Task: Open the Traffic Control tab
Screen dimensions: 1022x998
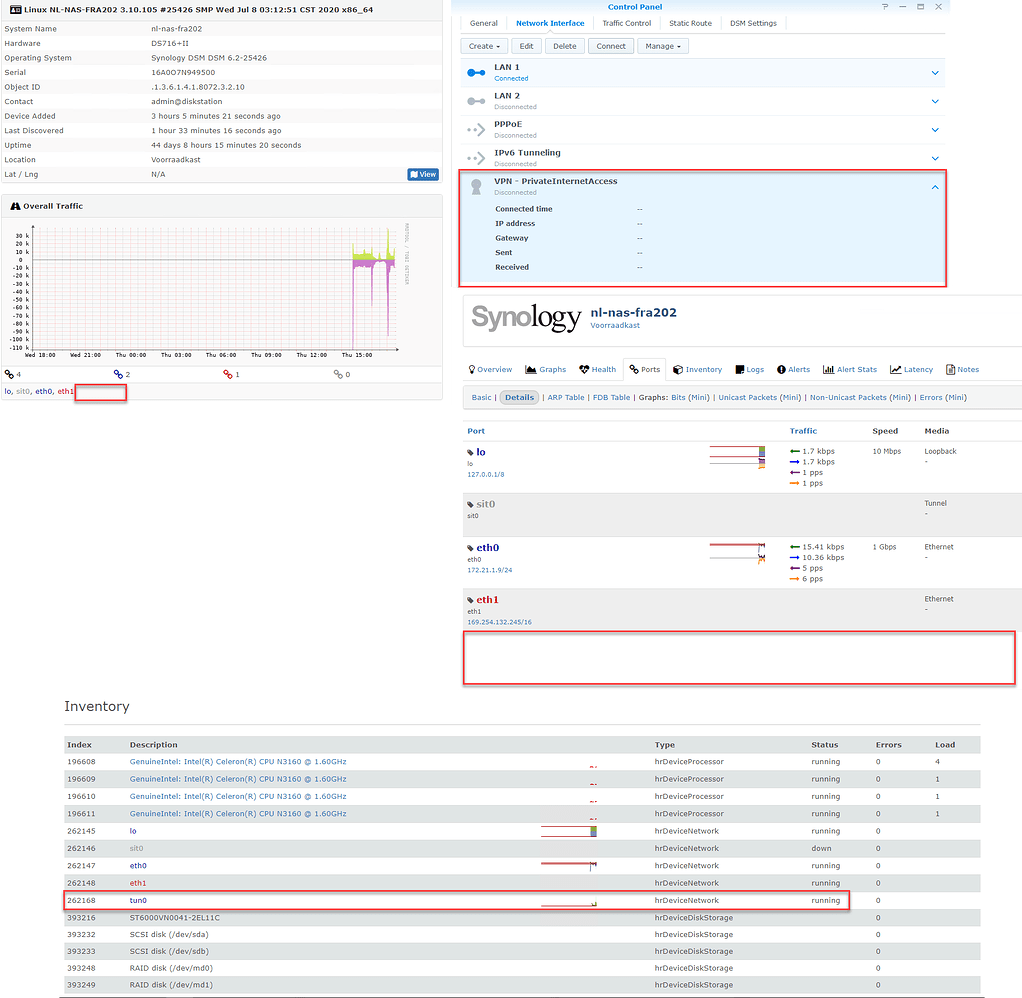Action: point(626,23)
